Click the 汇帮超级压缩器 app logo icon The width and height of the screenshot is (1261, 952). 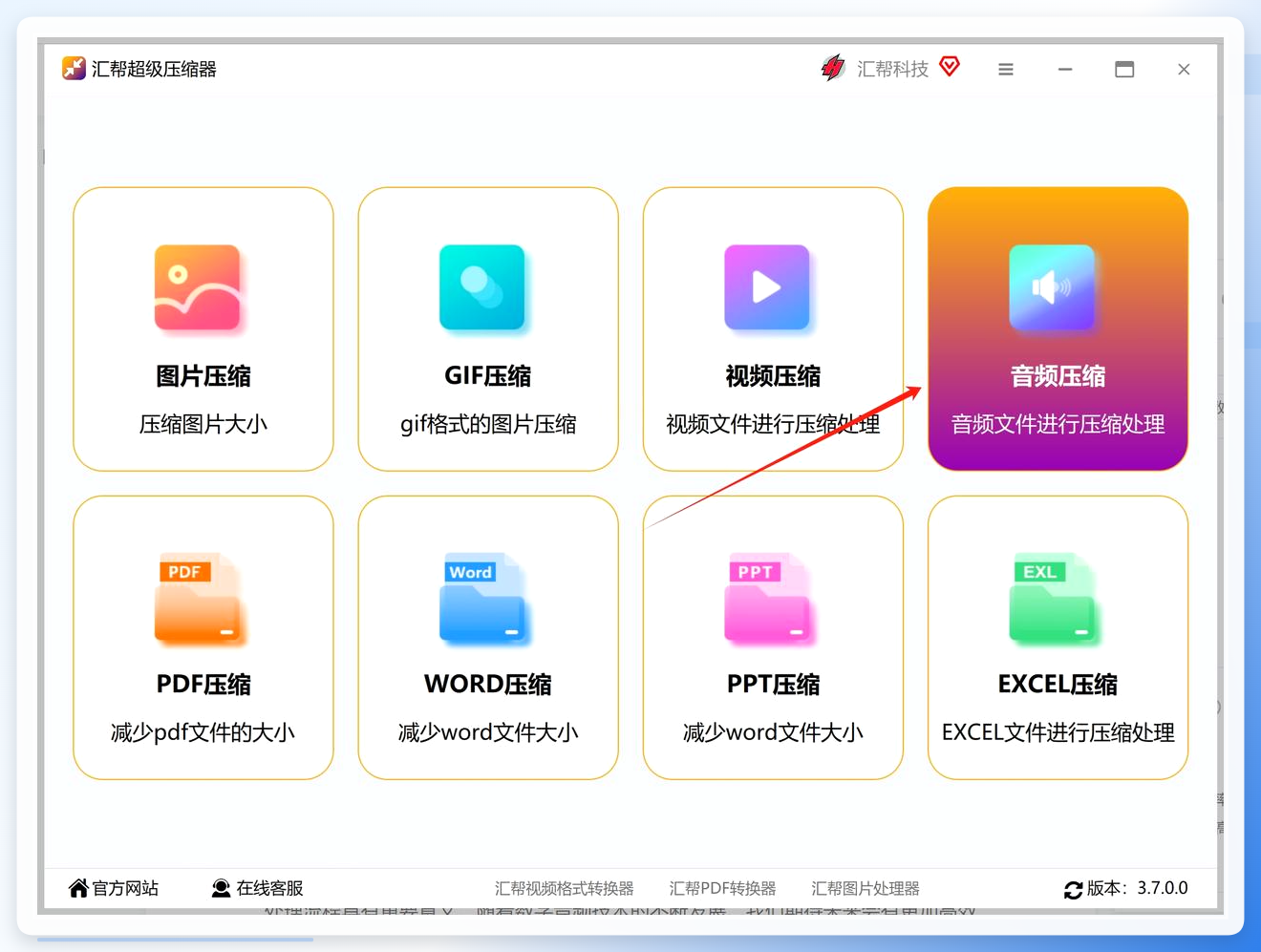(74, 68)
